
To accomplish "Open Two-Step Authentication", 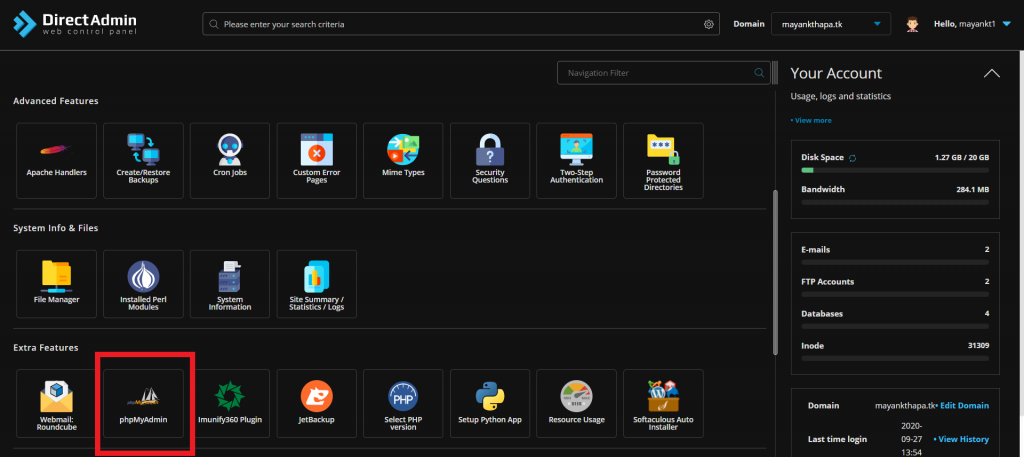I will 577,161.
